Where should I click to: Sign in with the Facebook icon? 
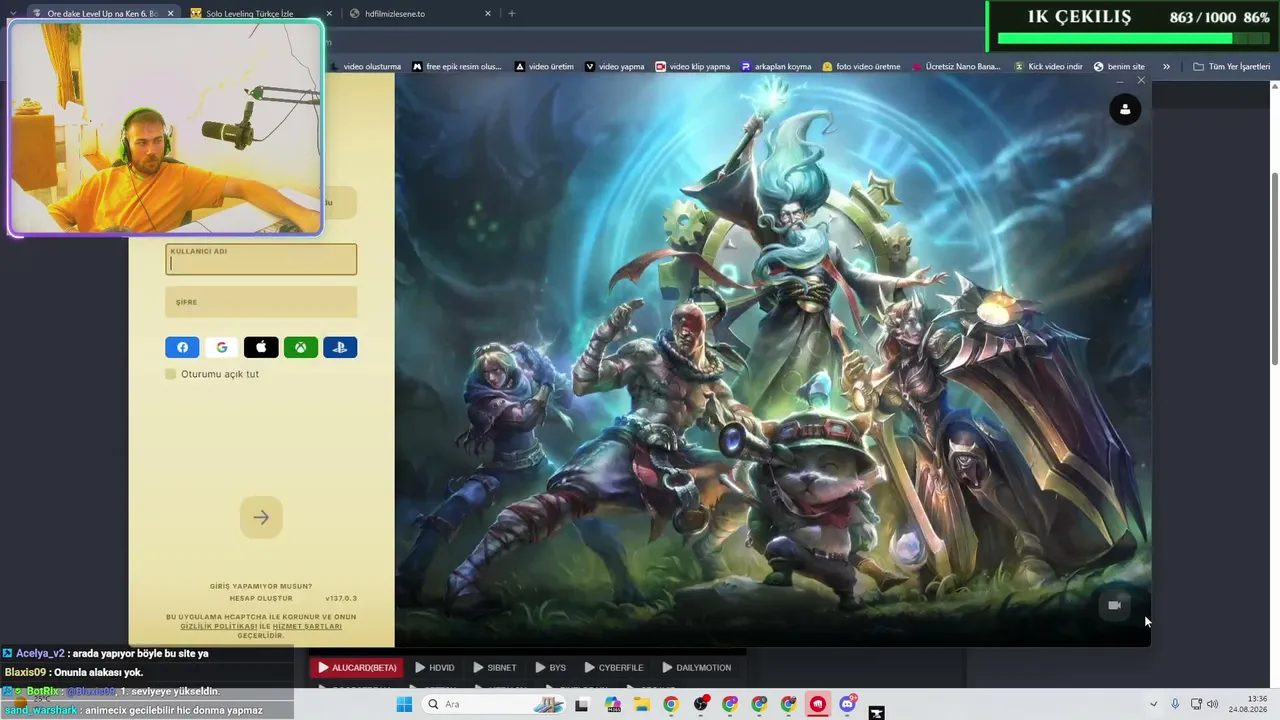(x=182, y=347)
